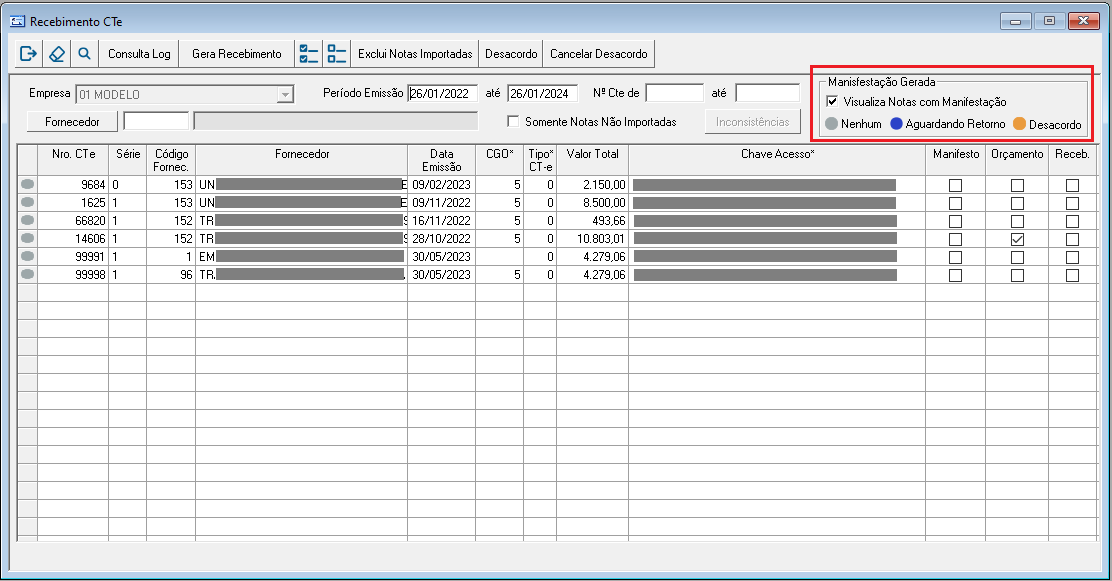Select cell with value 8.500,00

pos(592,202)
